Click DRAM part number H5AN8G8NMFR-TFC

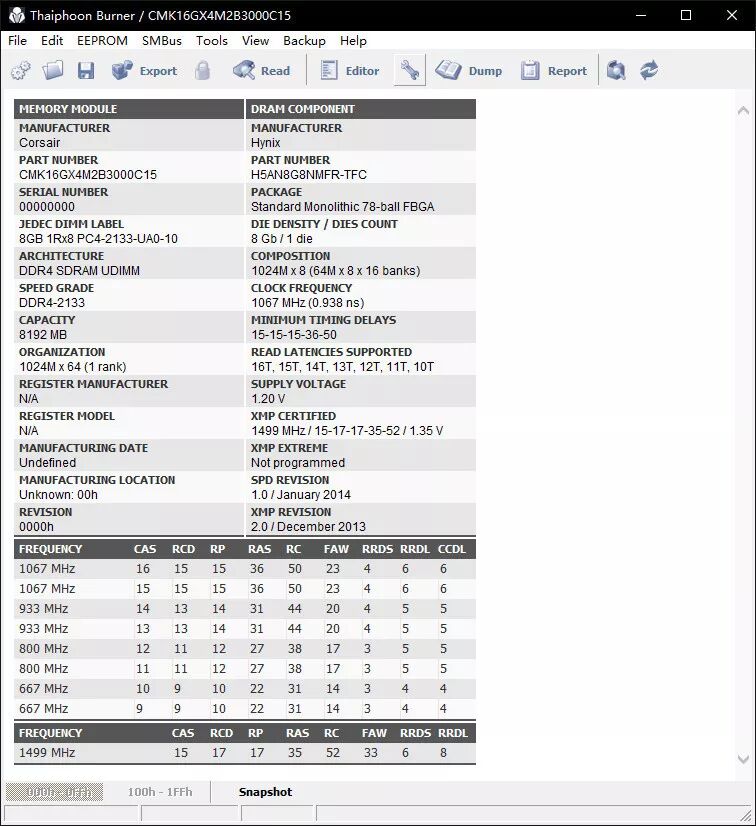coord(309,174)
